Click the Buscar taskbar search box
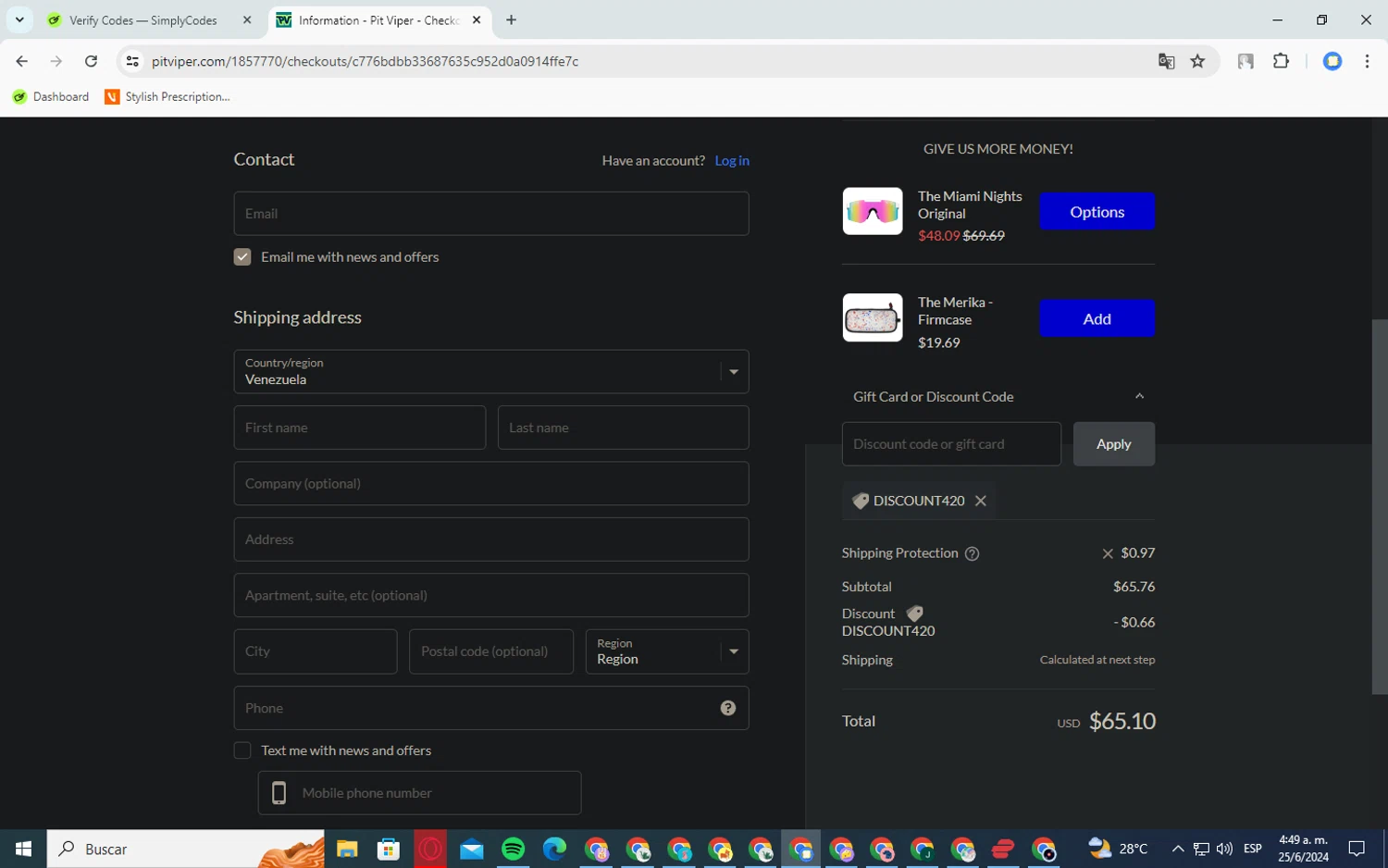This screenshot has width=1388, height=868. point(186,849)
